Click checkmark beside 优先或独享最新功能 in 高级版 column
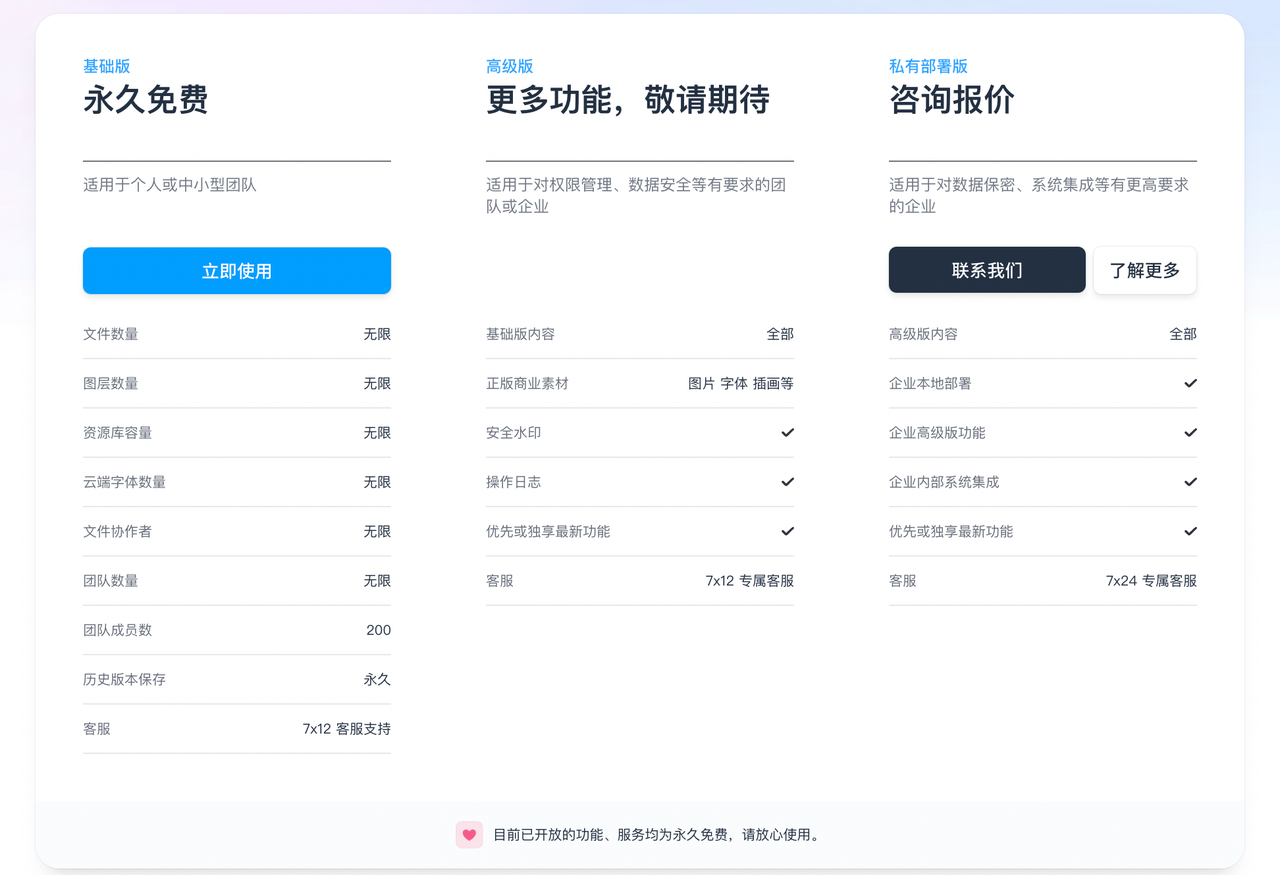This screenshot has height=875, width=1280. pos(787,531)
